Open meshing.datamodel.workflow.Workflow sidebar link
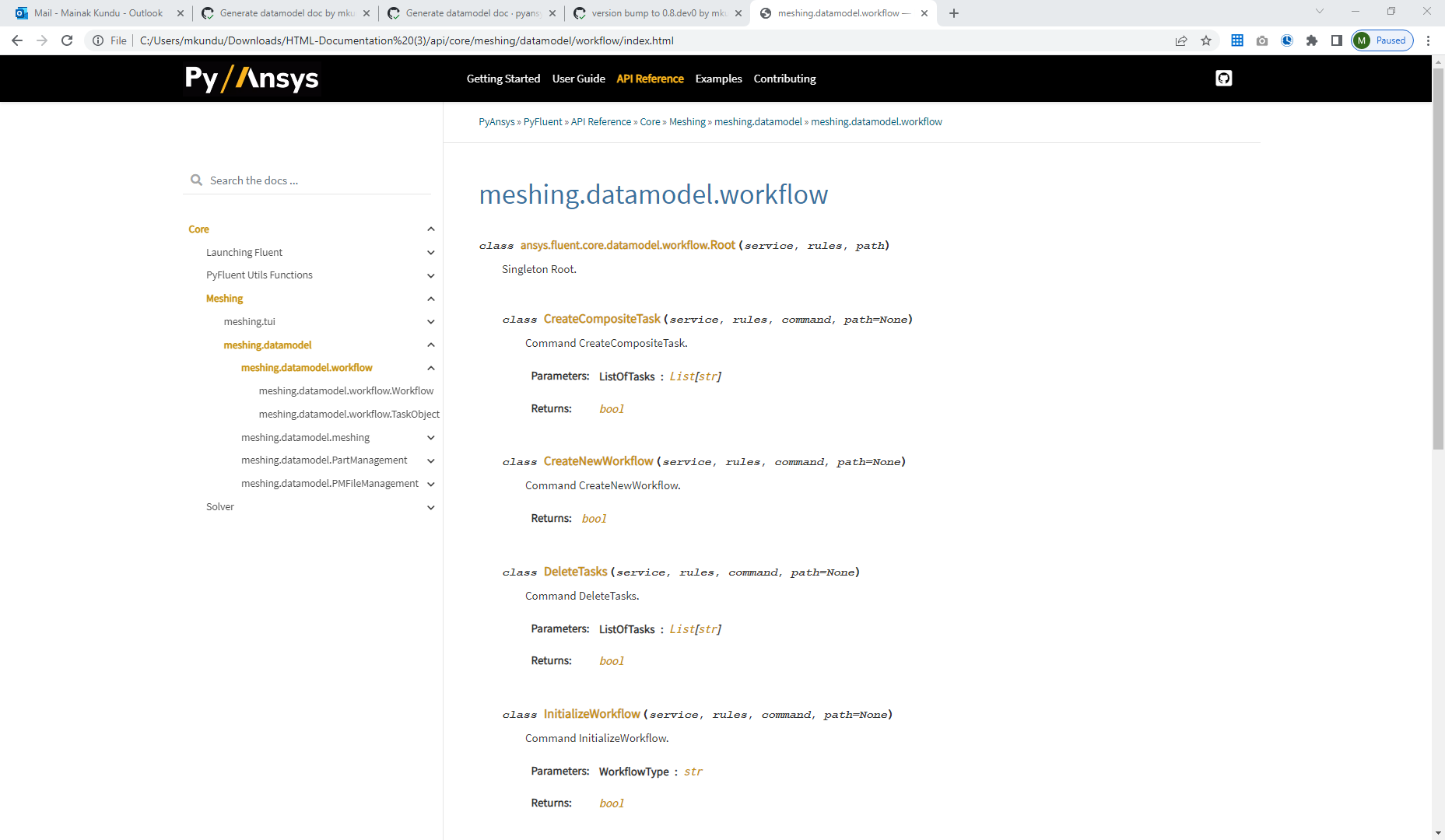This screenshot has width=1445, height=840. pyautogui.click(x=346, y=391)
